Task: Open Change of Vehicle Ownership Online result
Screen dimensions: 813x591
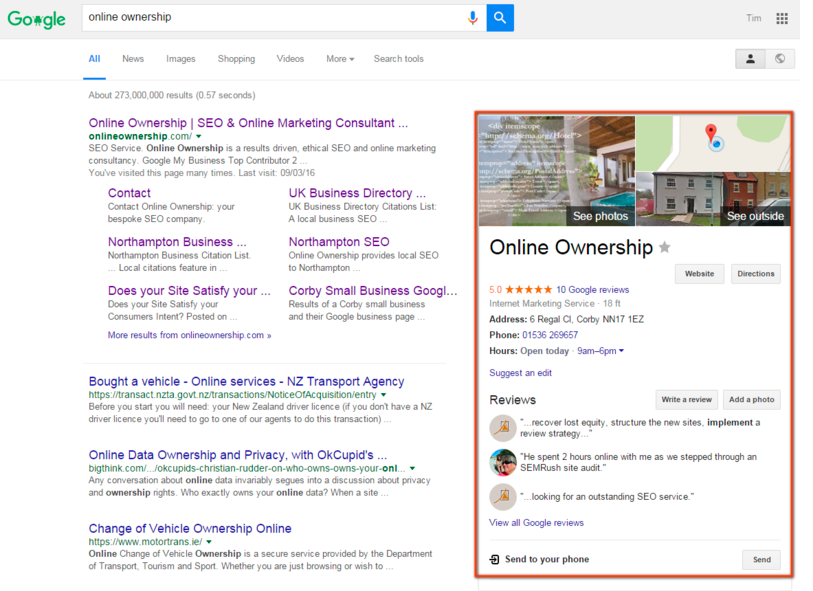Action: pos(190,529)
